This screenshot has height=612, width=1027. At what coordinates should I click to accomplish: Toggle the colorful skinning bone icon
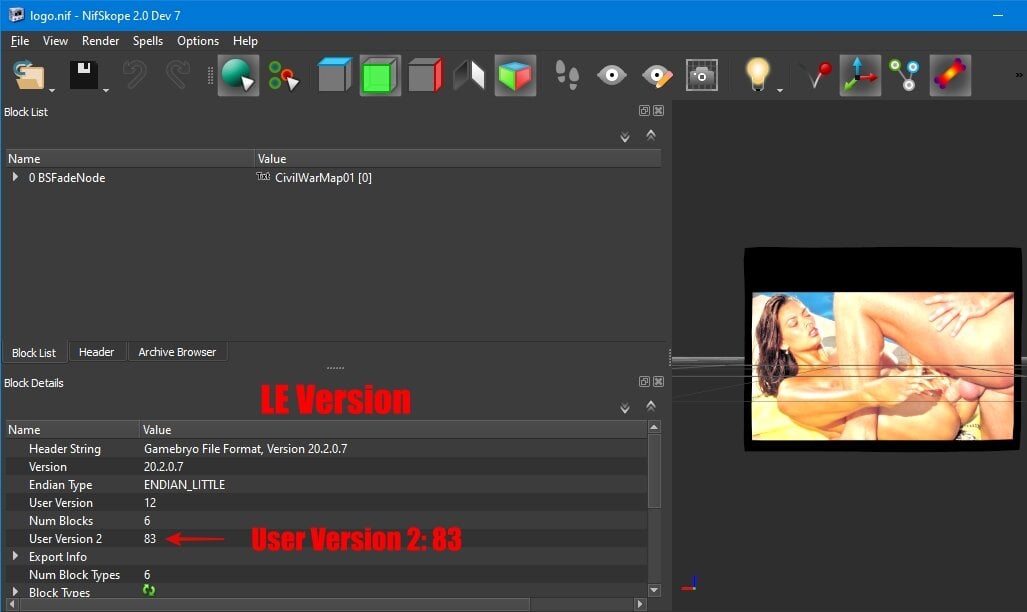pos(950,75)
